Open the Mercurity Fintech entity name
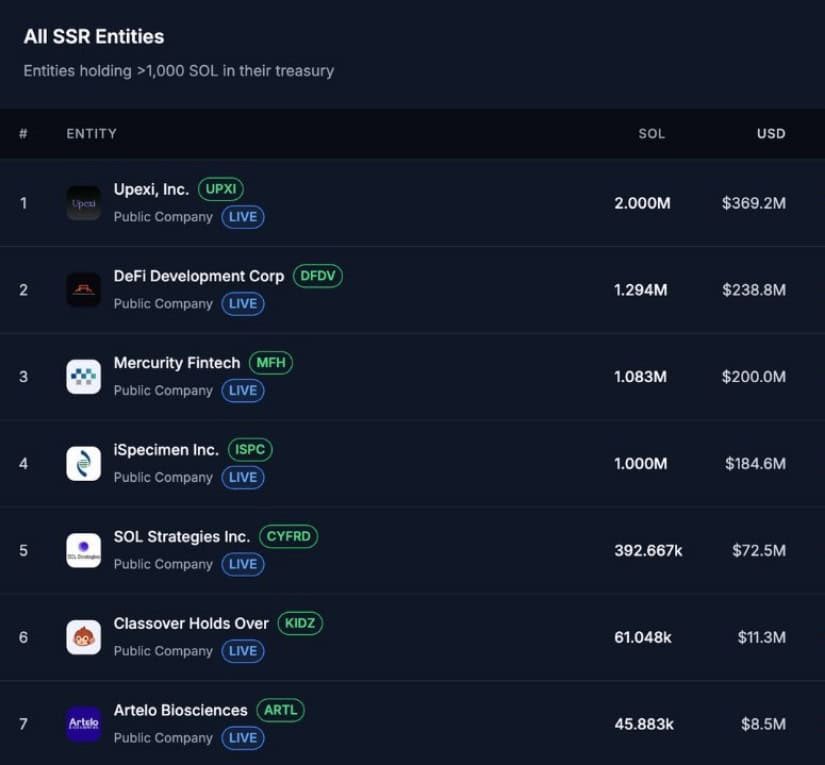825x765 pixels. (x=177, y=363)
